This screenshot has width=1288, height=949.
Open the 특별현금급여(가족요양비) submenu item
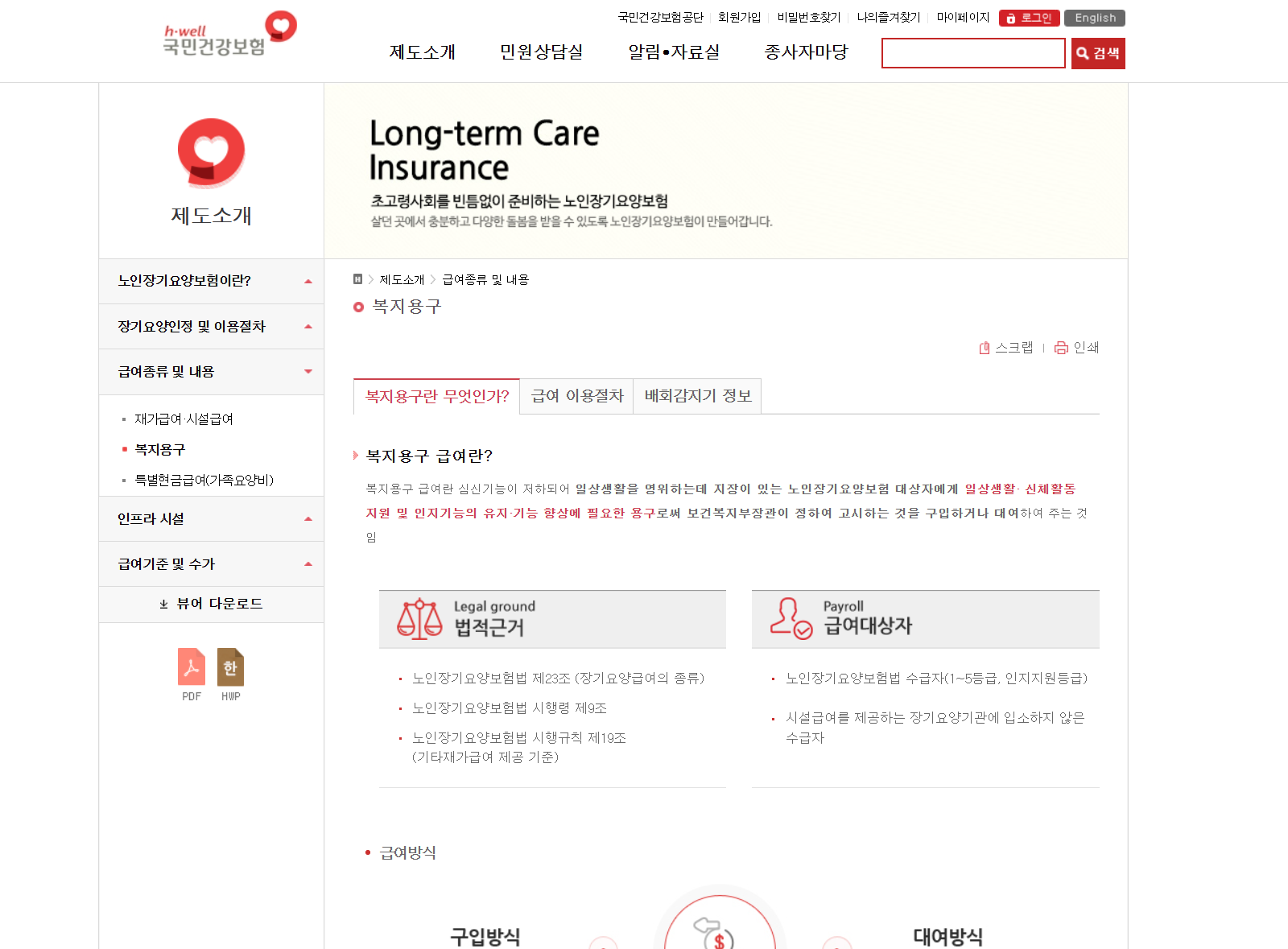204,481
